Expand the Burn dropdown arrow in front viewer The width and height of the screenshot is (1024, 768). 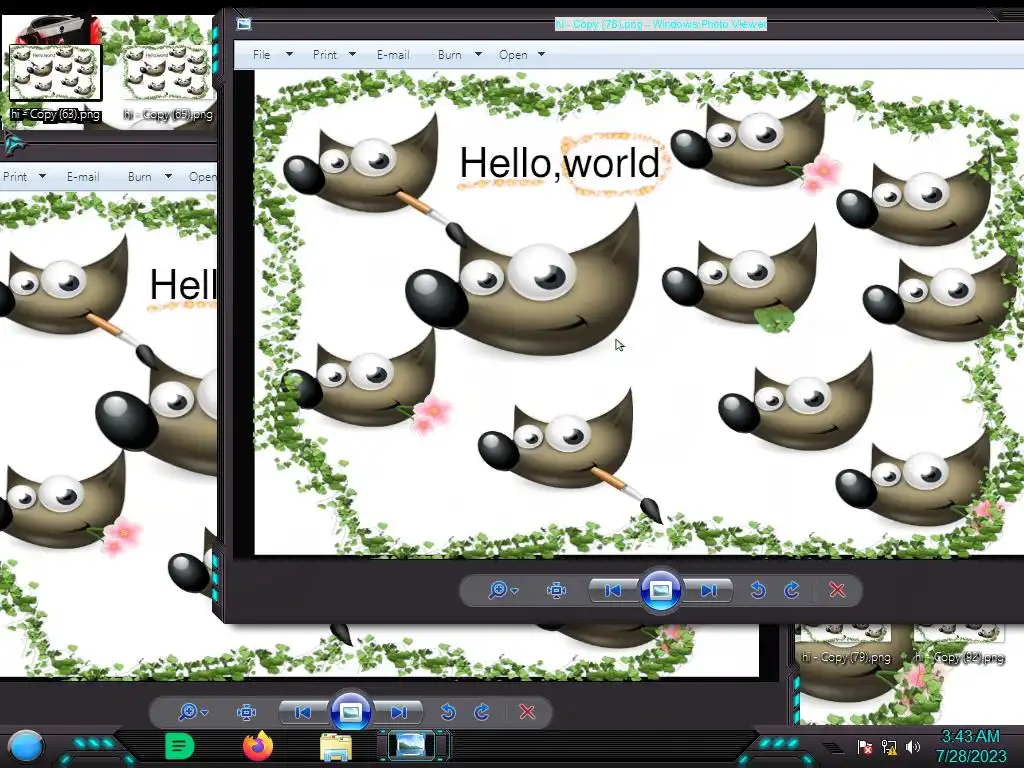click(478, 54)
